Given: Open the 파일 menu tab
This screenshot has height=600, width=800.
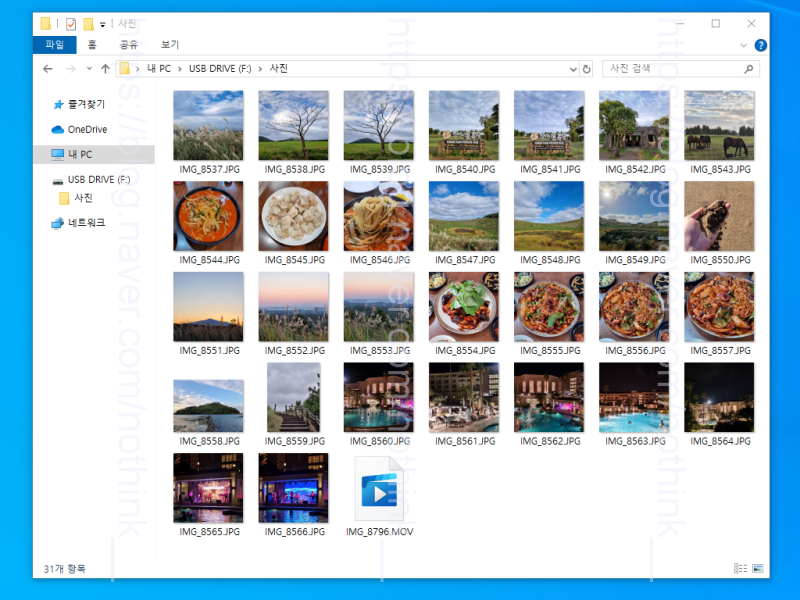Looking at the screenshot, I should [55, 44].
